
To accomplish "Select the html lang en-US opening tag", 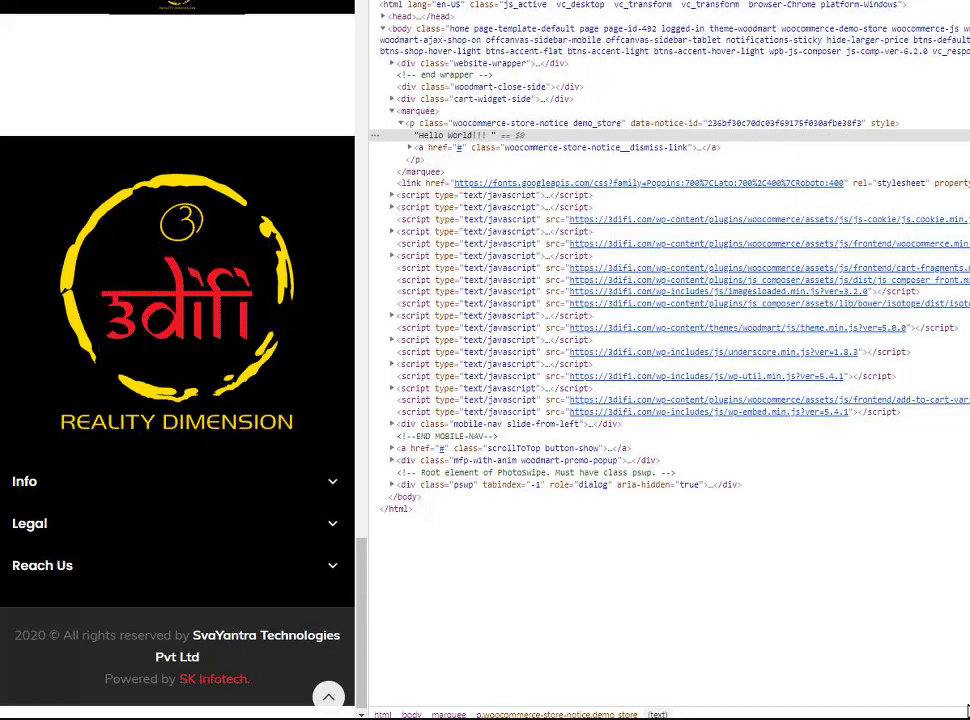I will pyautogui.click(x=643, y=4).
